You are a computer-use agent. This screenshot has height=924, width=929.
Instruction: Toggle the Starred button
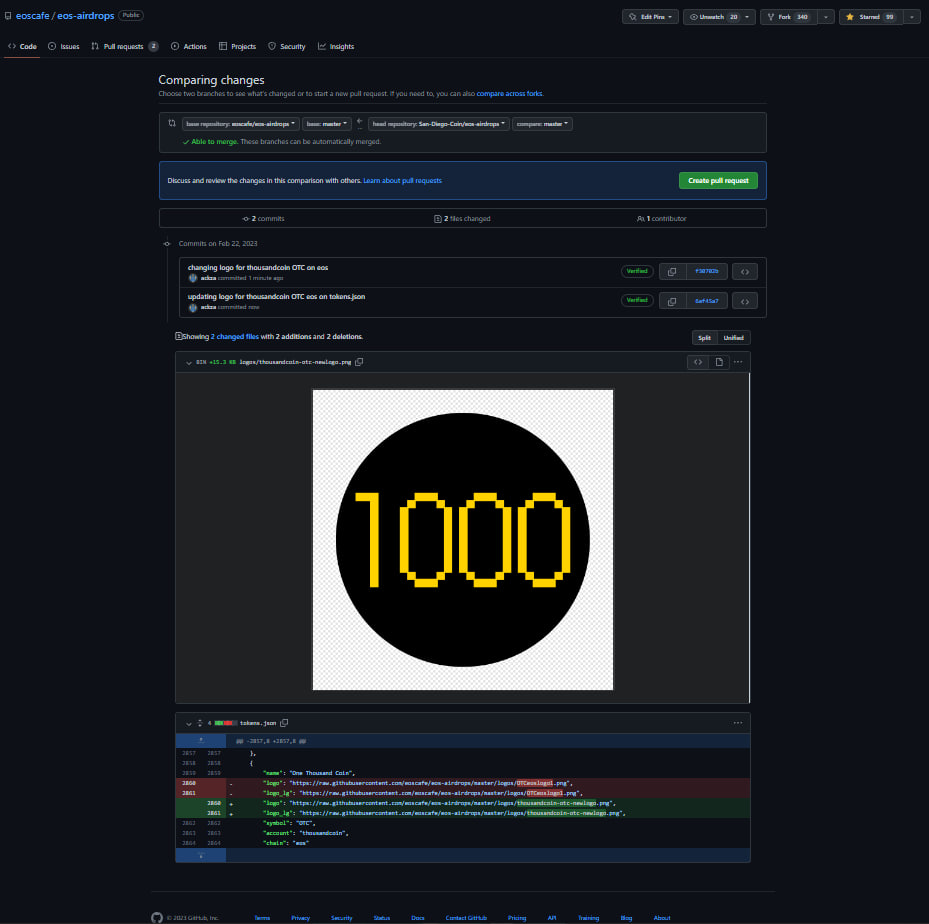pos(870,17)
